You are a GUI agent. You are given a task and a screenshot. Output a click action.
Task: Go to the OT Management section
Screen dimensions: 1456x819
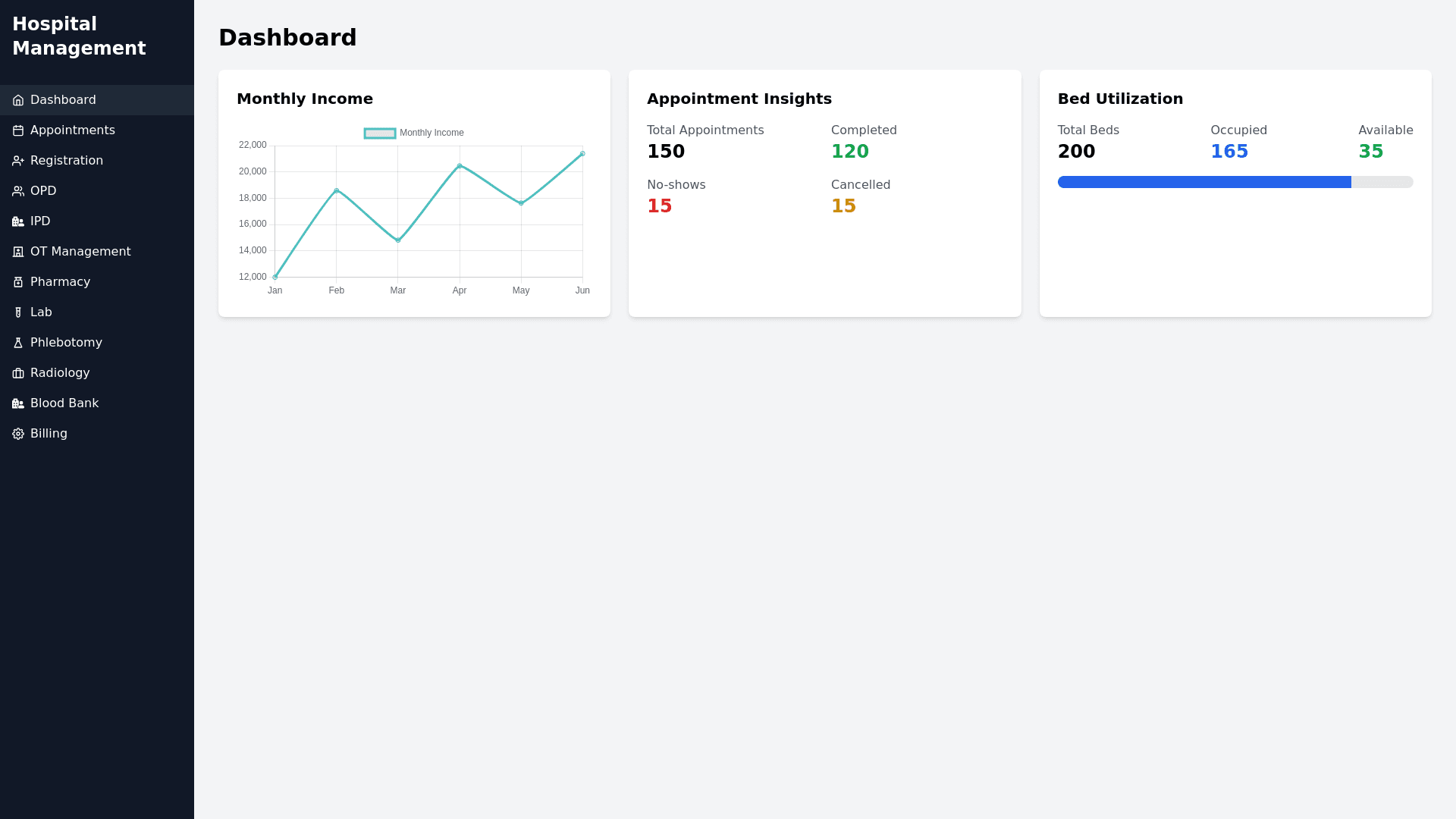(x=80, y=252)
